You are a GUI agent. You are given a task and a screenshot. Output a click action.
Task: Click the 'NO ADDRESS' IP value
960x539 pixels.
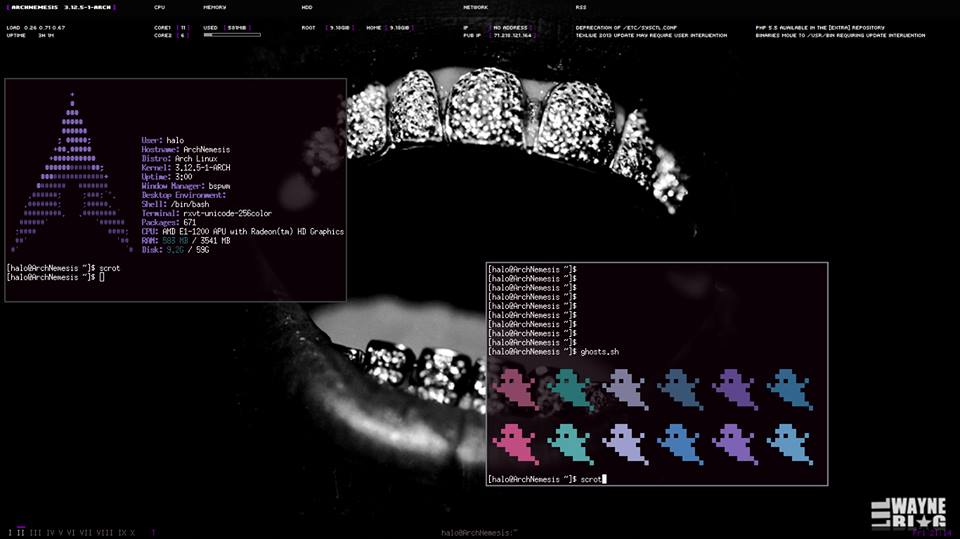click(x=510, y=28)
